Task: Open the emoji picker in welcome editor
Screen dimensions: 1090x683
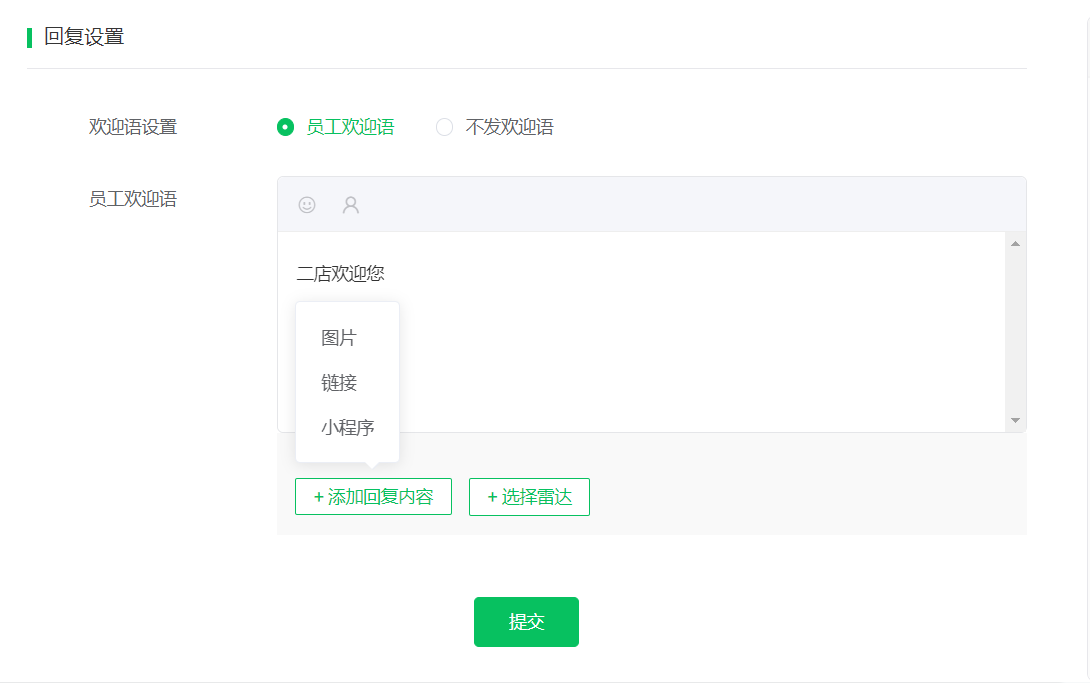Action: click(307, 205)
